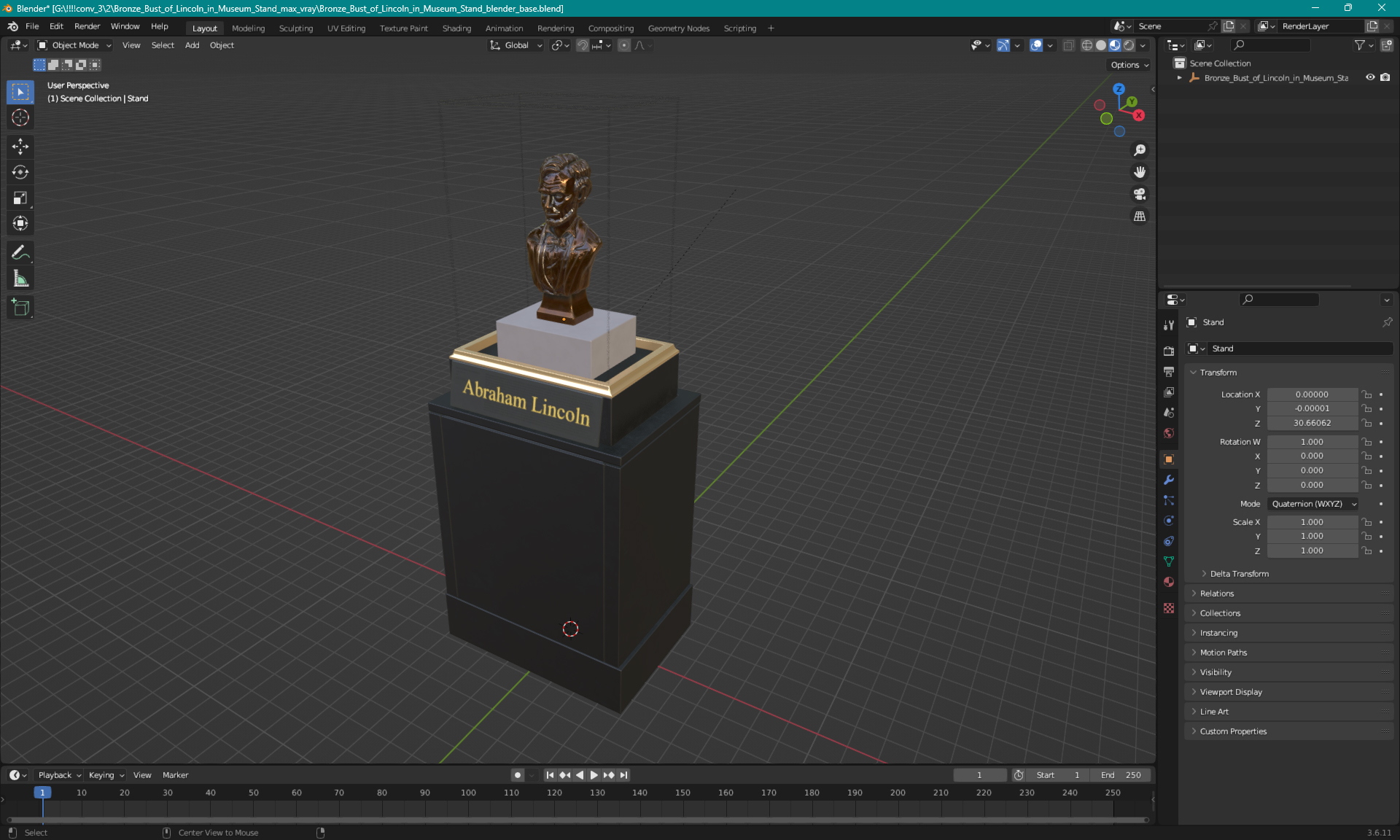Expand the Viewport Display panel

tap(1289, 692)
